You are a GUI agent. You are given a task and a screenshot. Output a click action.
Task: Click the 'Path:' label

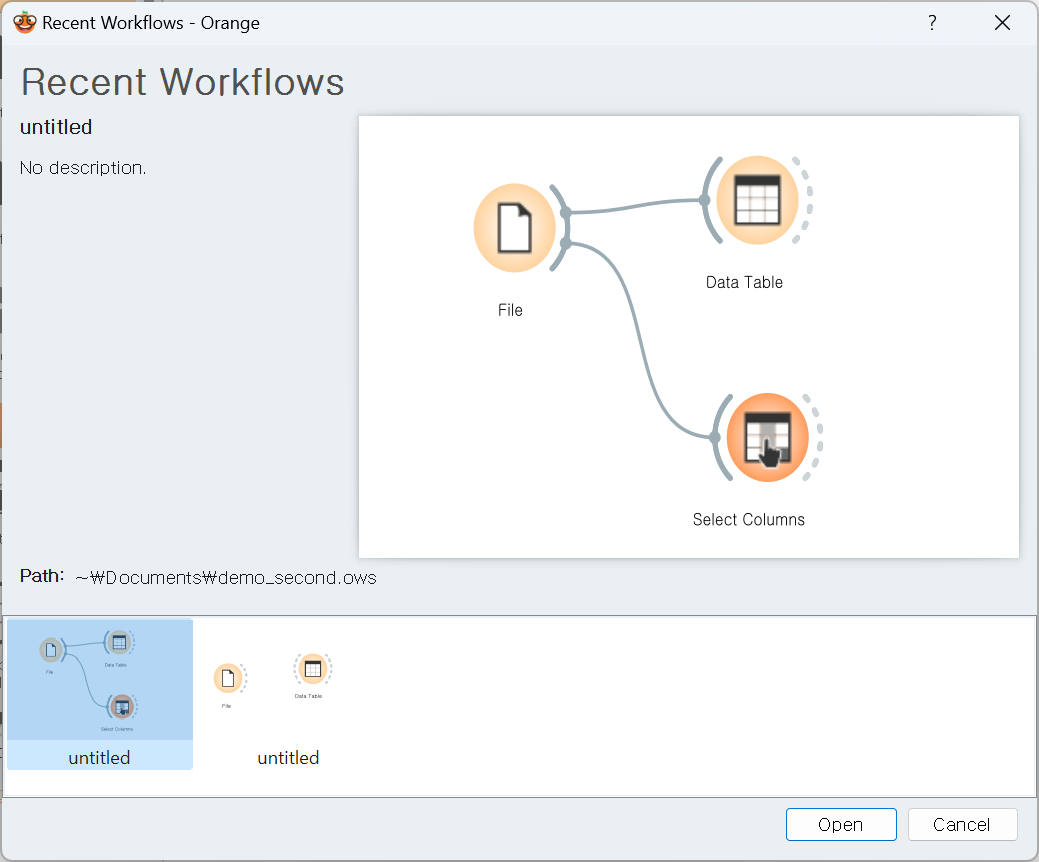(x=42, y=576)
